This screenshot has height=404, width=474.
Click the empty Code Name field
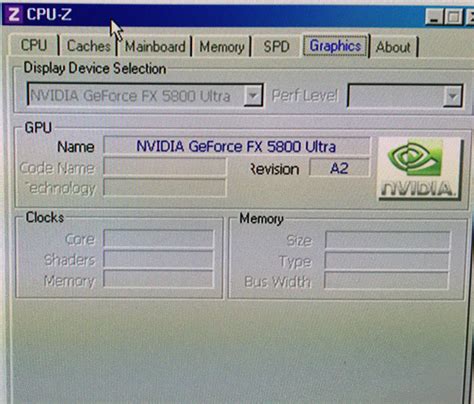(165, 167)
